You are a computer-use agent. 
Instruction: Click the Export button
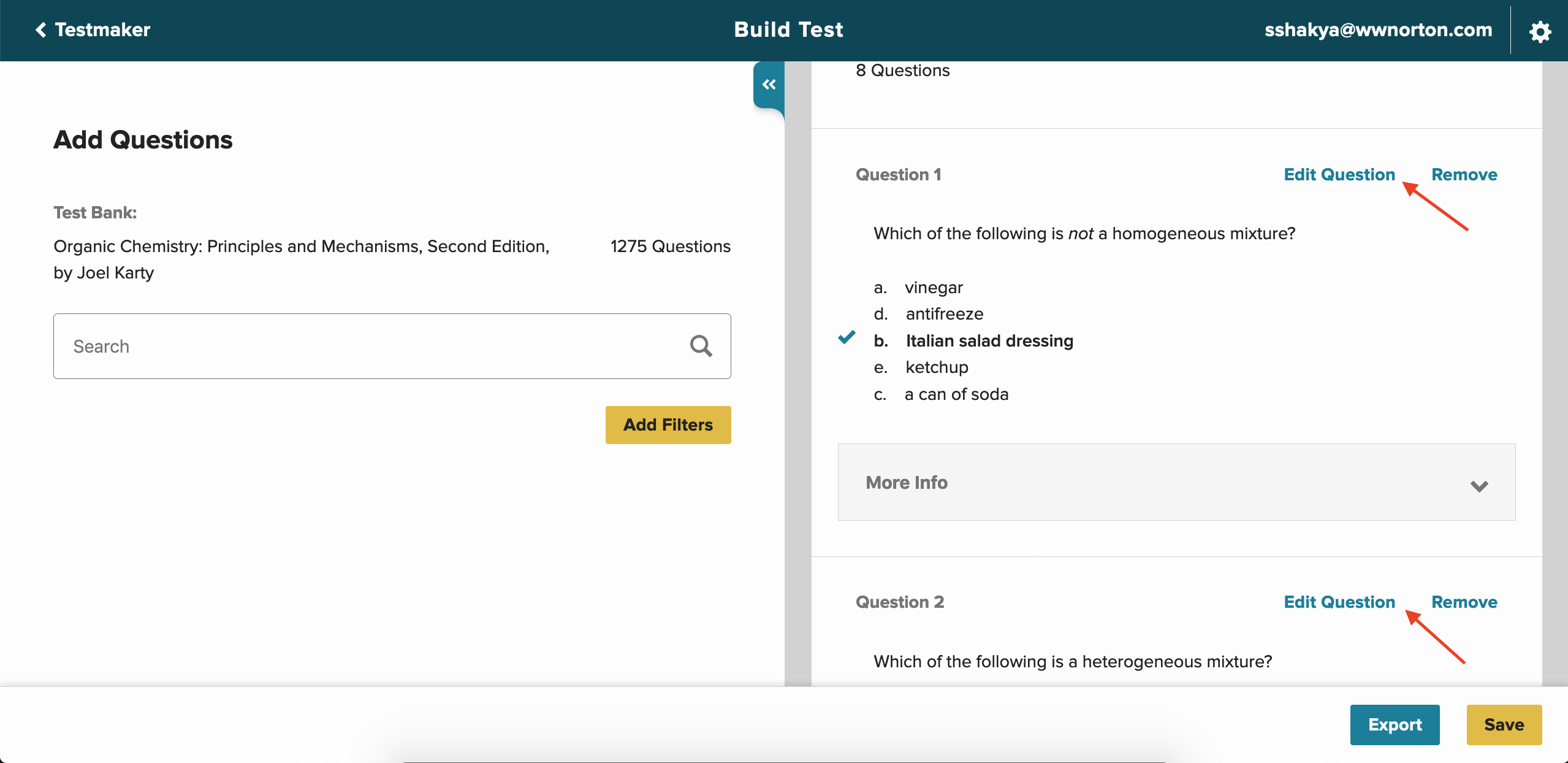coord(1395,724)
